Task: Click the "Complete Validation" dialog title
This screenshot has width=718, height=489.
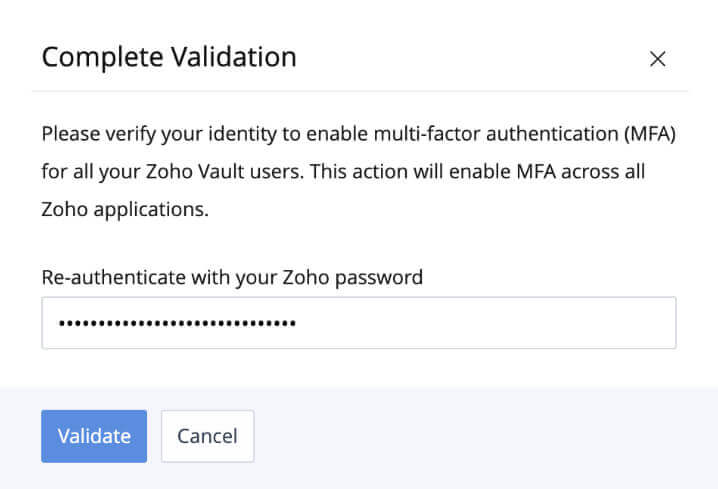Action: pyautogui.click(x=169, y=57)
